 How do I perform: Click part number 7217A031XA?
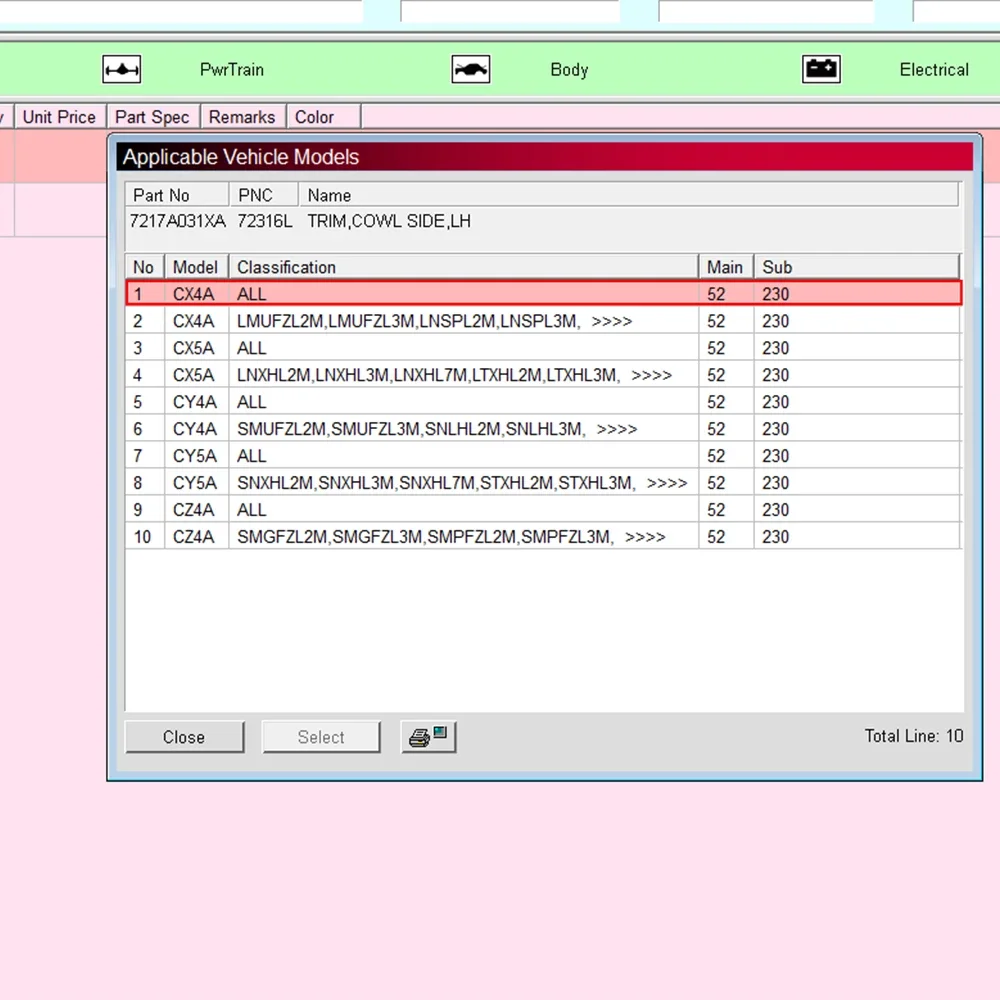click(177, 221)
